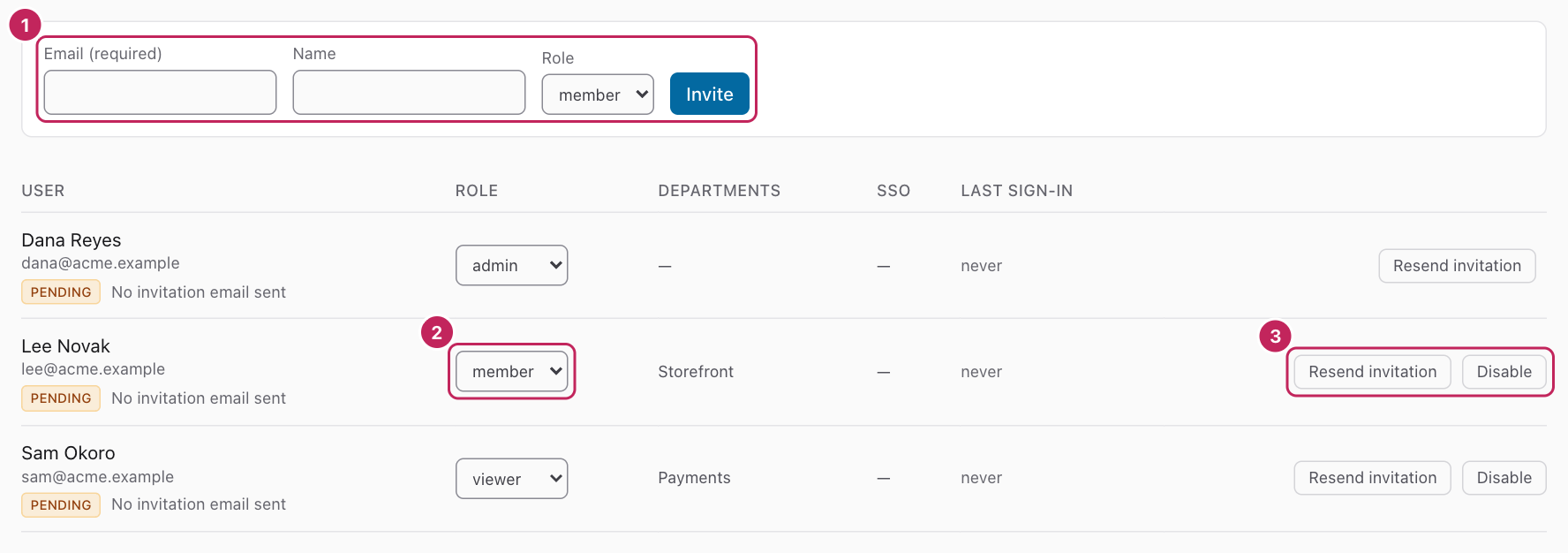
Task: Focus the Name input field
Action: click(409, 93)
